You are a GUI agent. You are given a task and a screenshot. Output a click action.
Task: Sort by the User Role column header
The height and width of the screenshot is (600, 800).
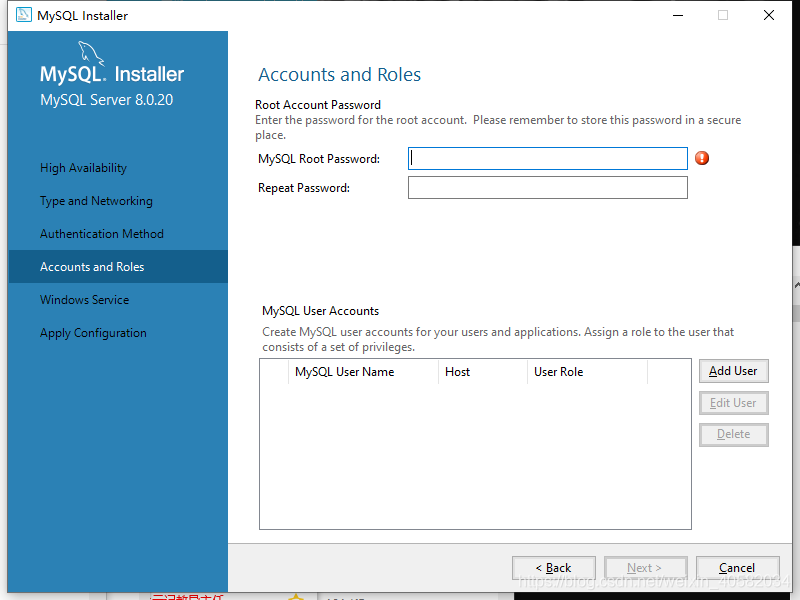[587, 372]
